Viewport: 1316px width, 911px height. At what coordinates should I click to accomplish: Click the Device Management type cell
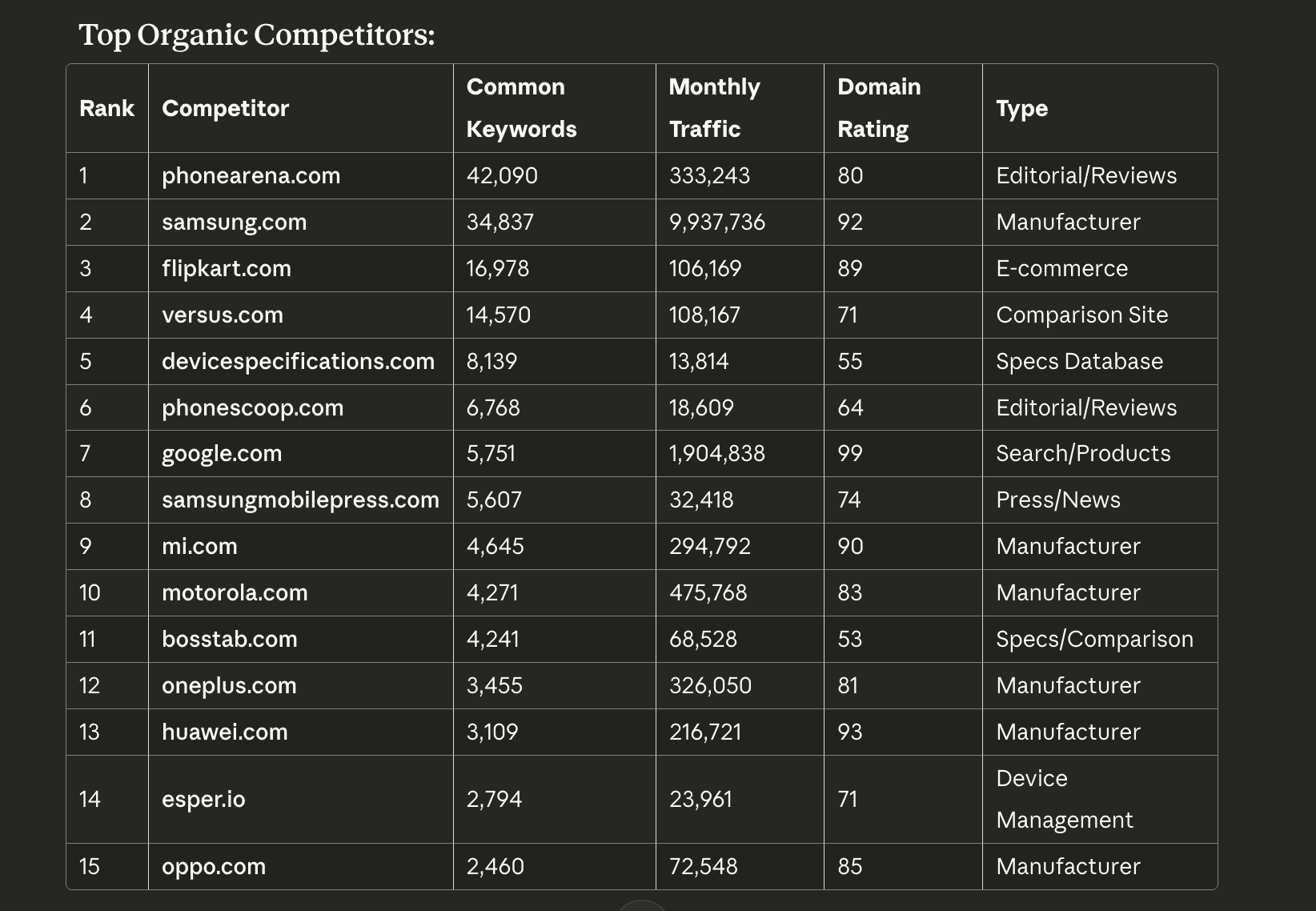(x=1064, y=799)
